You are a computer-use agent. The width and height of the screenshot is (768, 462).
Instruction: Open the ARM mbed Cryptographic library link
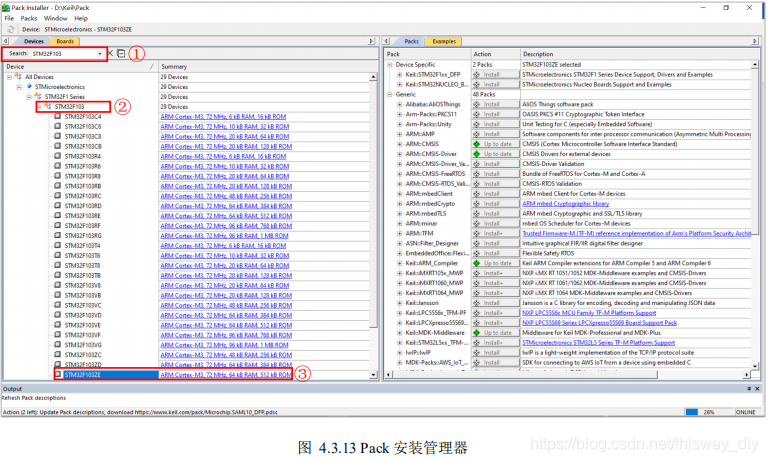click(x=565, y=204)
